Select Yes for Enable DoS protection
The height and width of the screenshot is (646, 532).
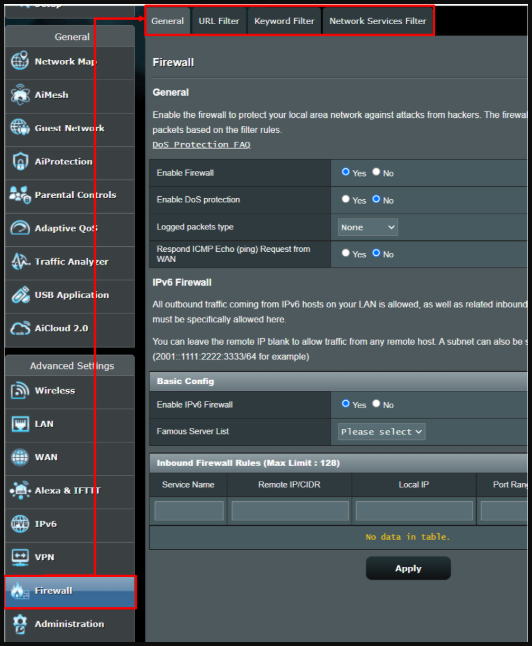pos(345,199)
